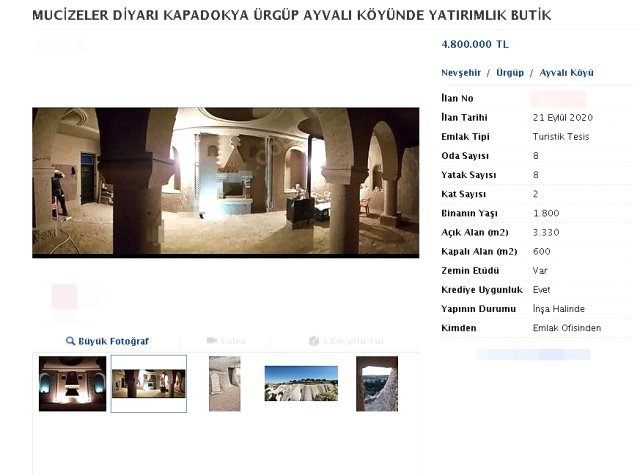Click the 3D tour icon
This screenshot has width=640, height=474.
pyautogui.click(x=314, y=341)
